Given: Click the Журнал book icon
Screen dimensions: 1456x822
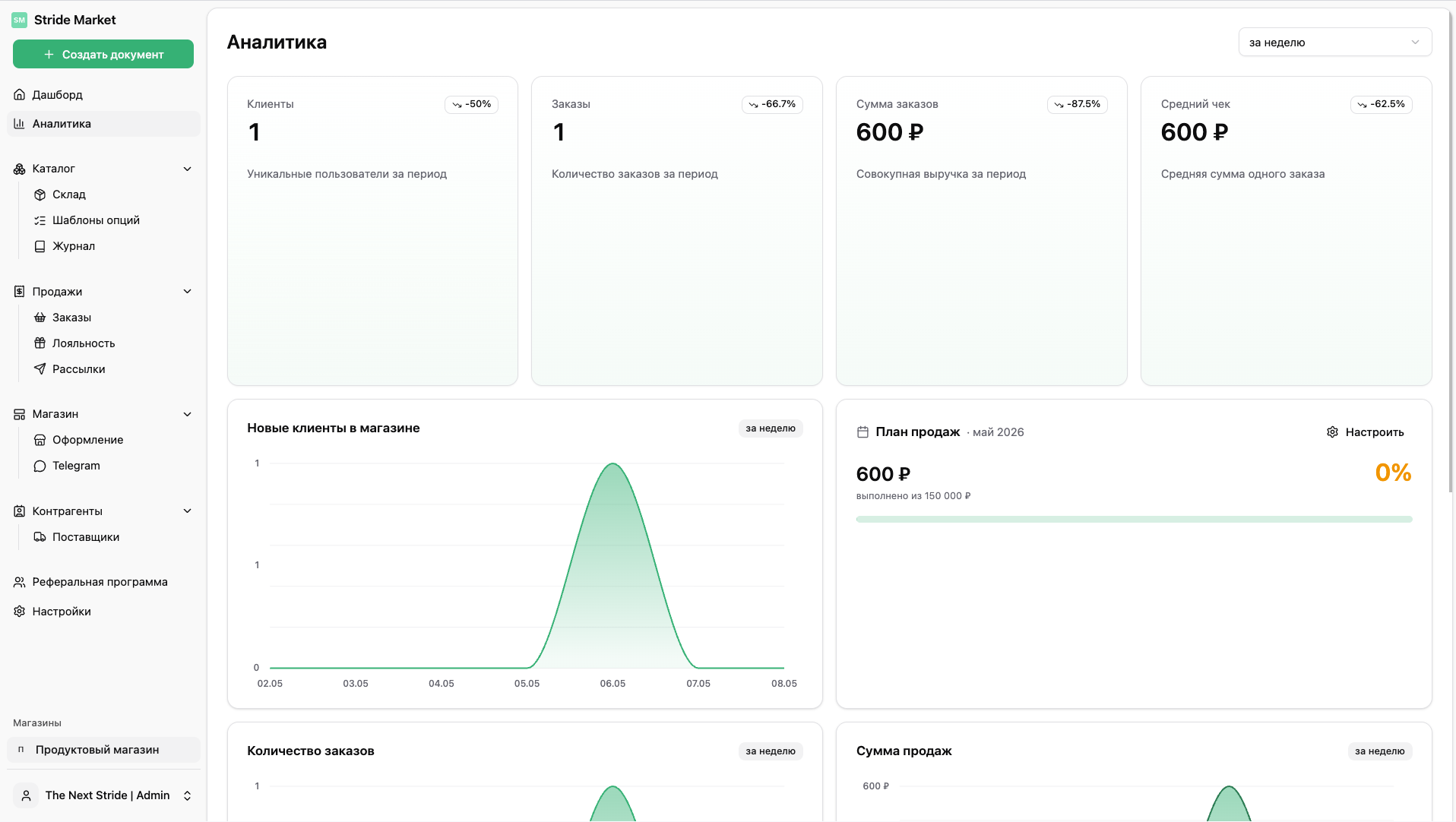Looking at the screenshot, I should [x=40, y=246].
